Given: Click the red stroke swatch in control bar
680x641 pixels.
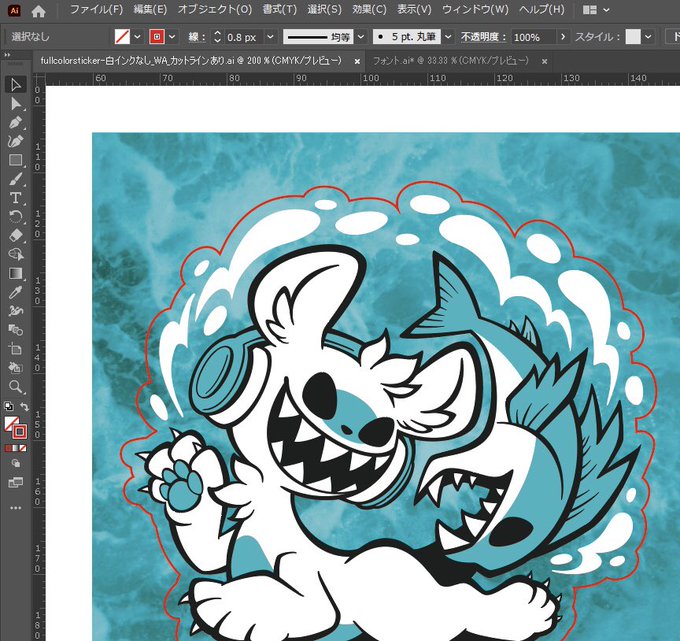Looking at the screenshot, I should pos(157,37).
